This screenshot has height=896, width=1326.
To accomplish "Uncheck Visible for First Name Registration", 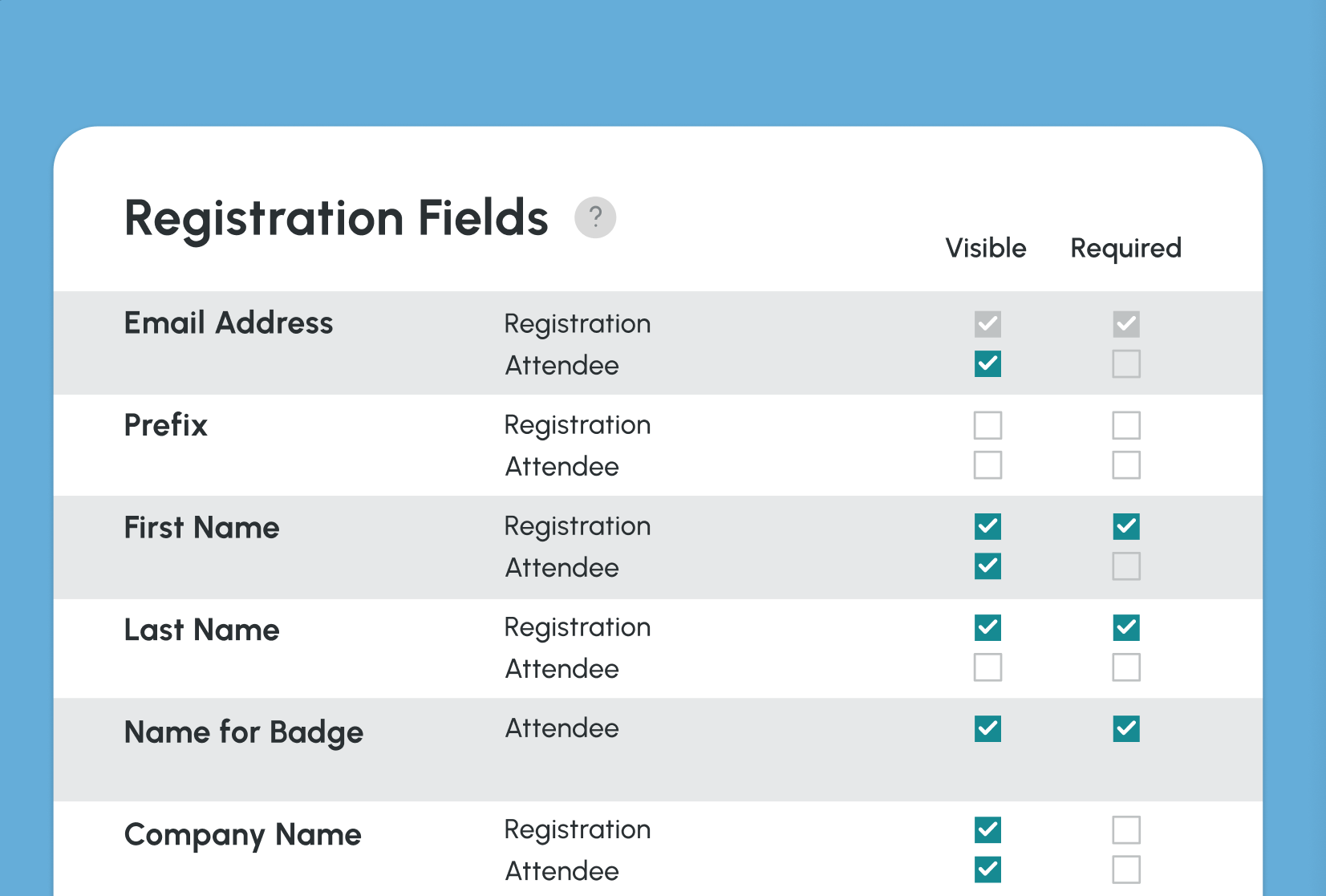I will pyautogui.click(x=987, y=527).
